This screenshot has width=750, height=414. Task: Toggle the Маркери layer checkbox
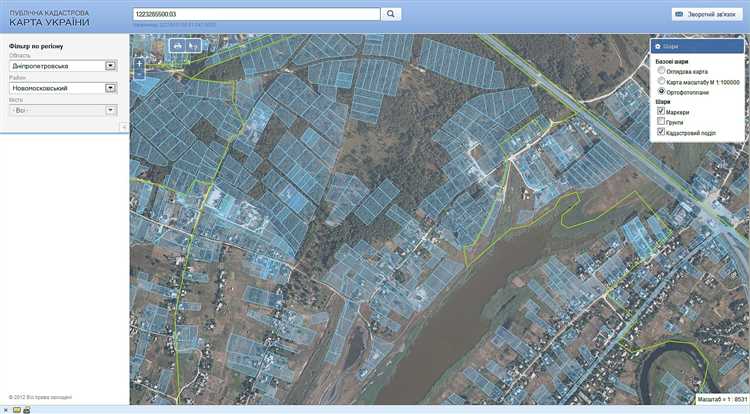pos(661,112)
